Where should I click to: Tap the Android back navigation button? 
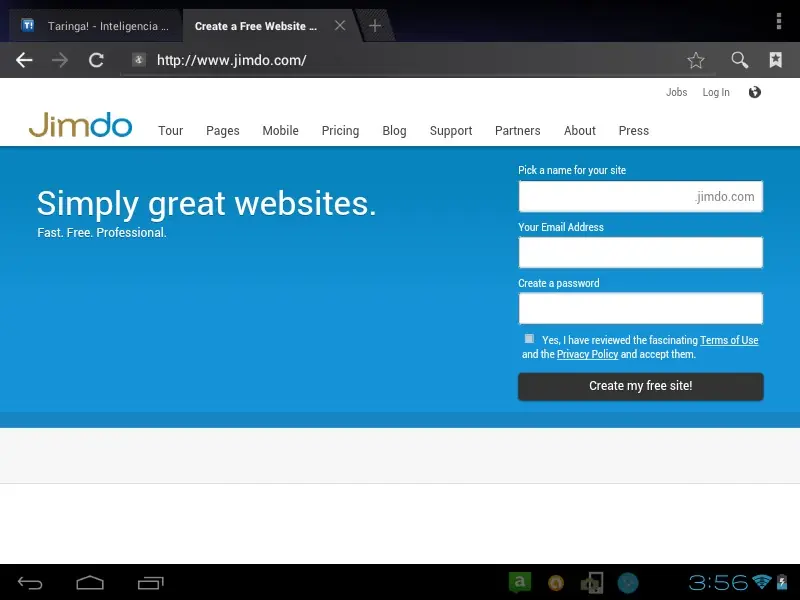coord(30,583)
